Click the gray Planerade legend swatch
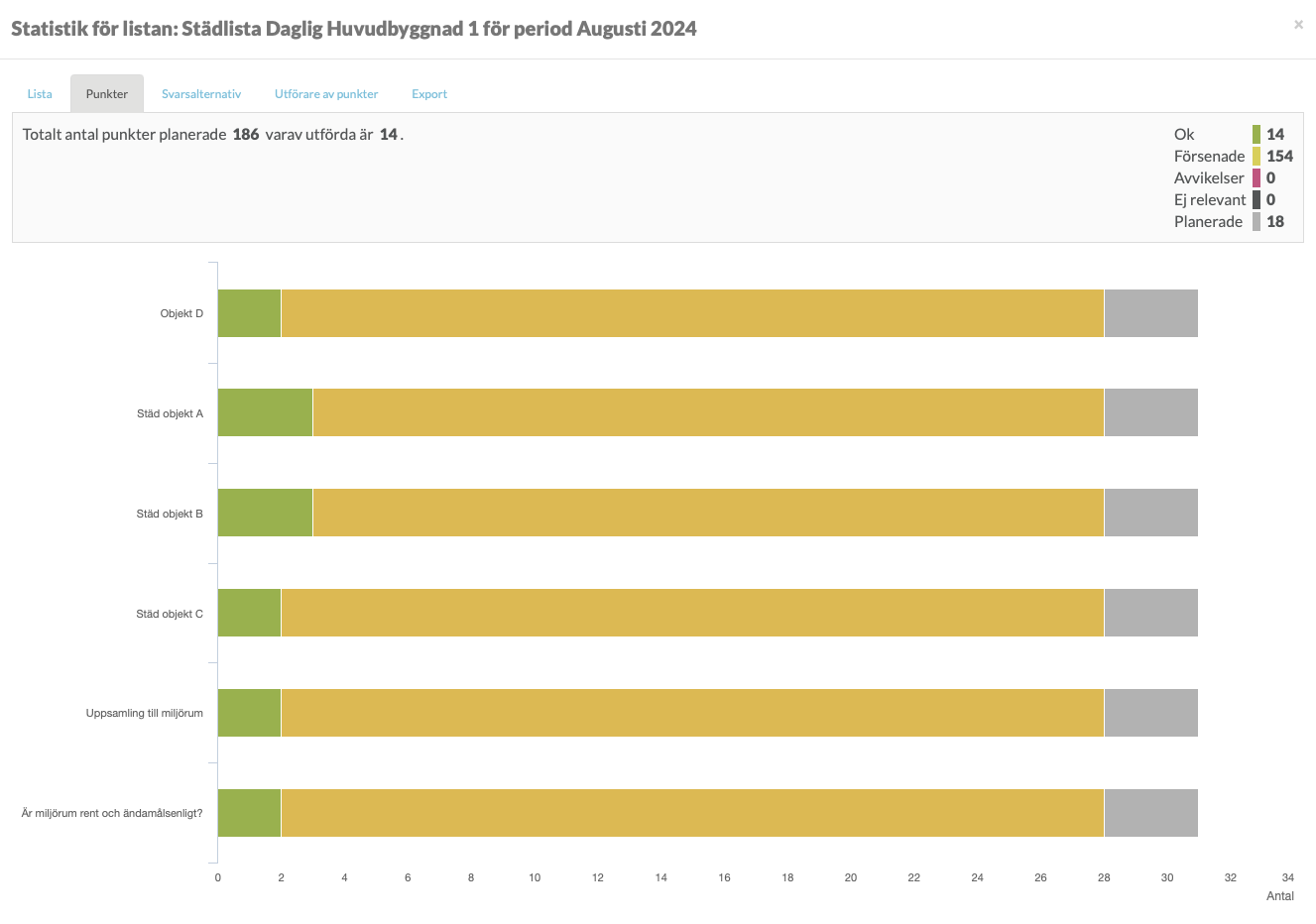Viewport: 1316px width, 924px height. [x=1256, y=222]
